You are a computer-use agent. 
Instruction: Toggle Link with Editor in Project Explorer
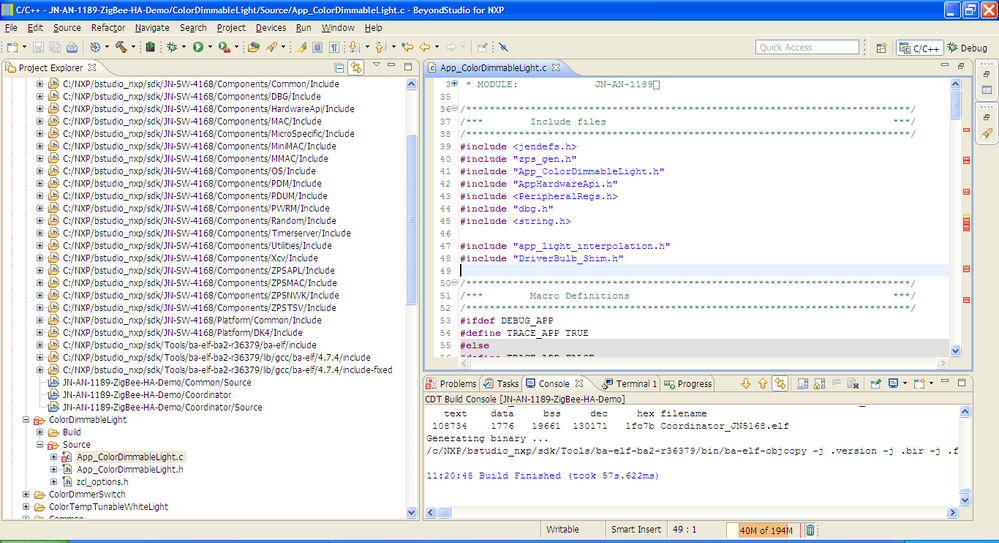click(x=356, y=68)
